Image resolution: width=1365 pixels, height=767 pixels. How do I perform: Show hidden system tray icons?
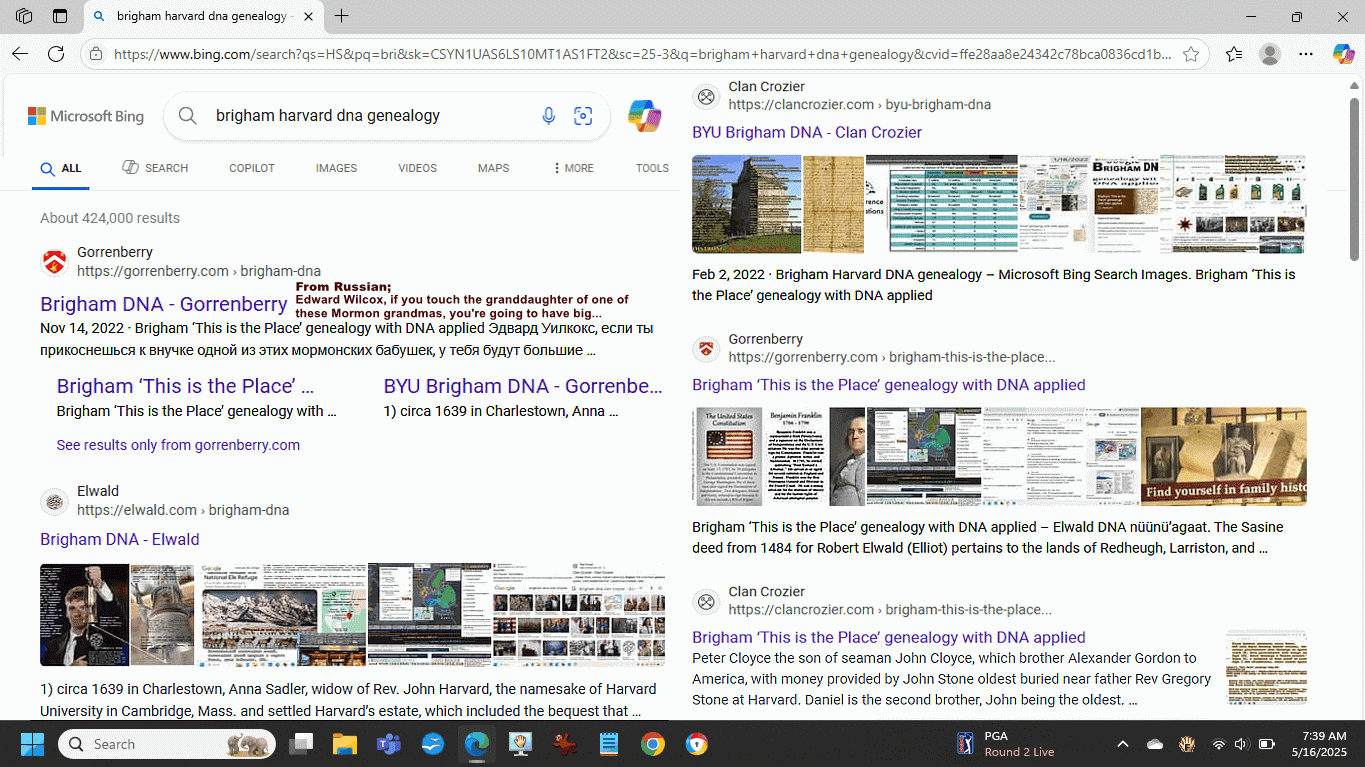pyautogui.click(x=1122, y=744)
